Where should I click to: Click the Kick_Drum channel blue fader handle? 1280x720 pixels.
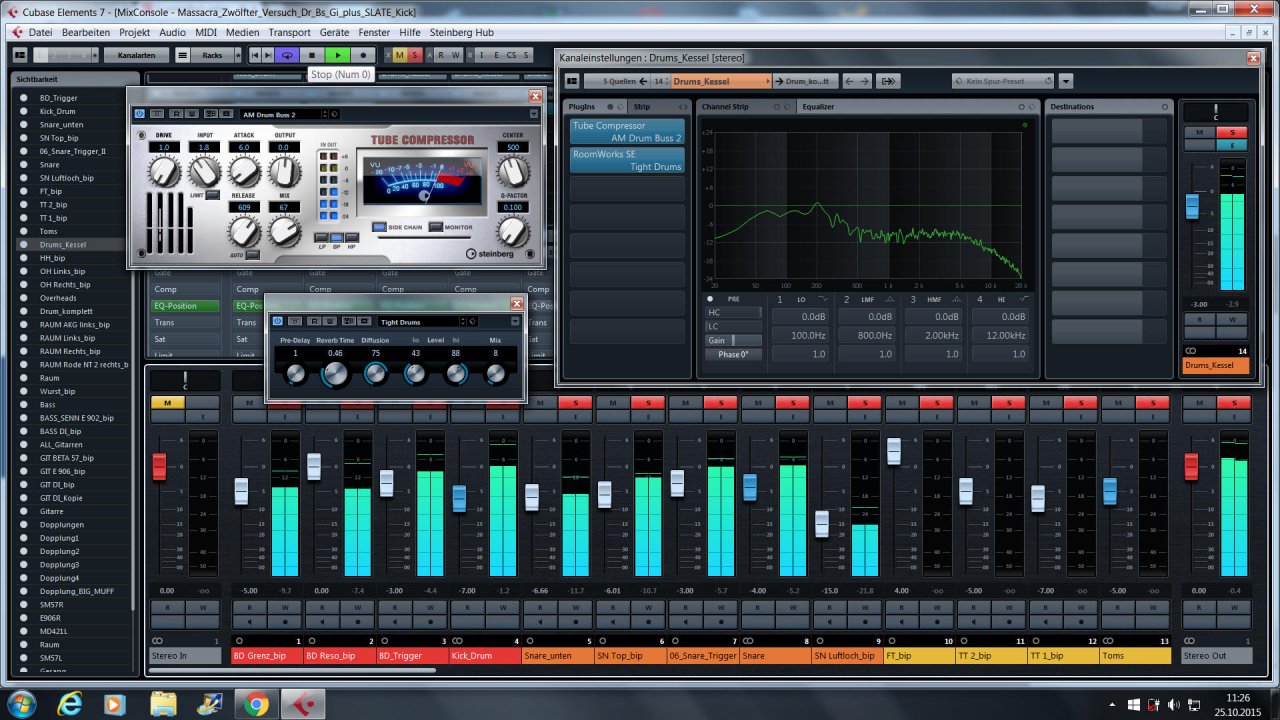pyautogui.click(x=459, y=499)
